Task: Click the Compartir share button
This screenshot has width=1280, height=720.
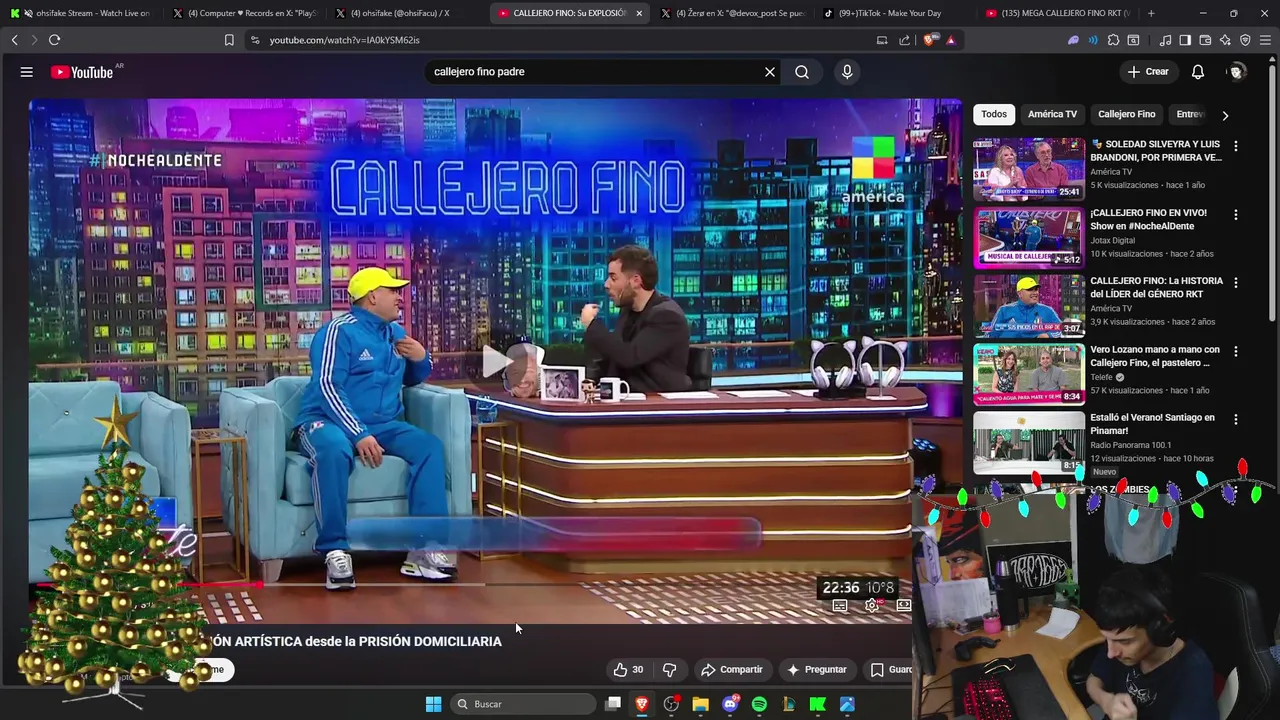Action: click(732, 670)
